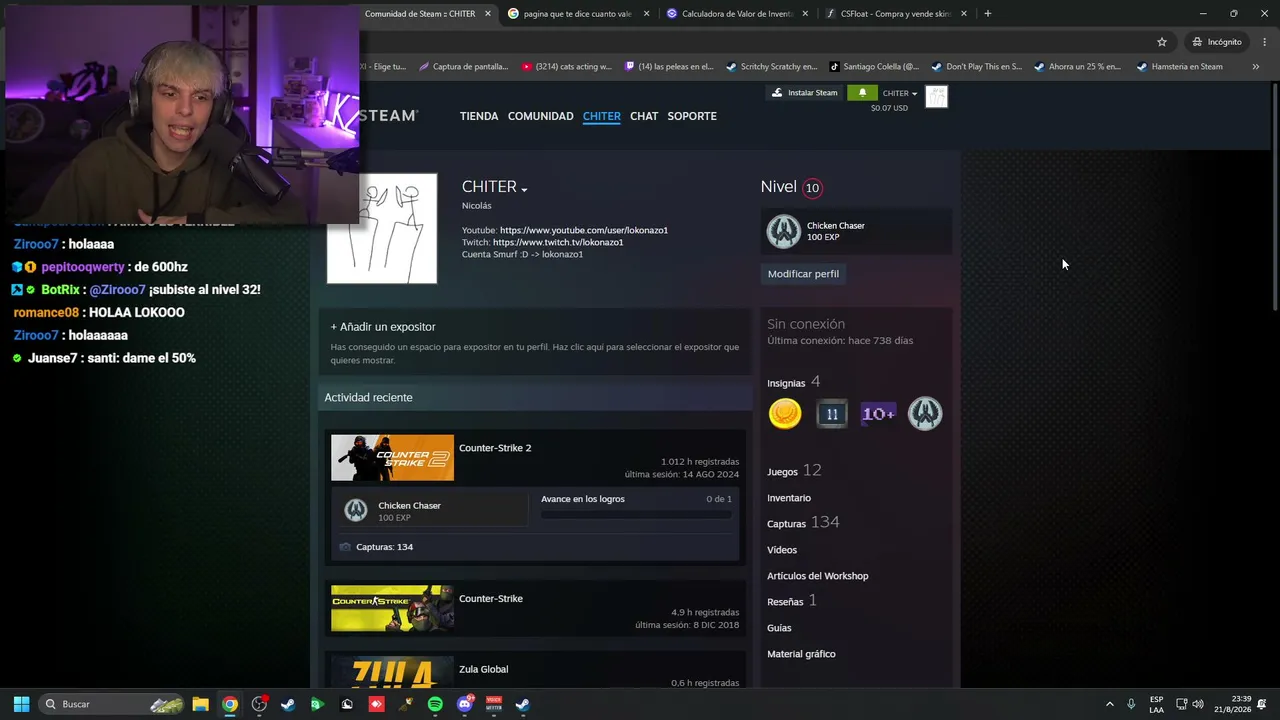Image resolution: width=1280 pixels, height=720 pixels.
Task: Bookmark this page with the star icon
Action: (x=1162, y=42)
